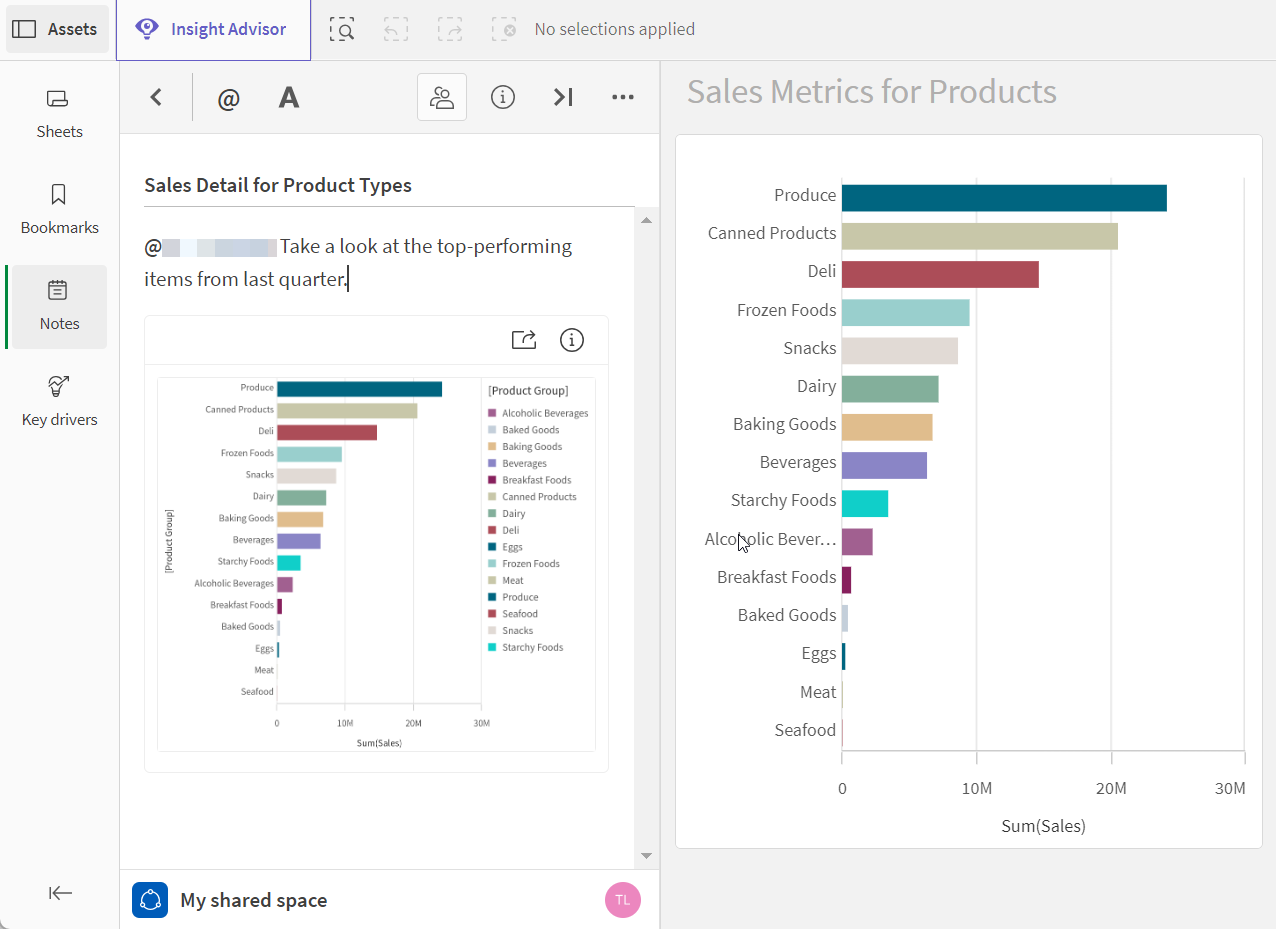Click the note scrollbar up arrow
This screenshot has height=929, width=1276.
pyautogui.click(x=646, y=220)
